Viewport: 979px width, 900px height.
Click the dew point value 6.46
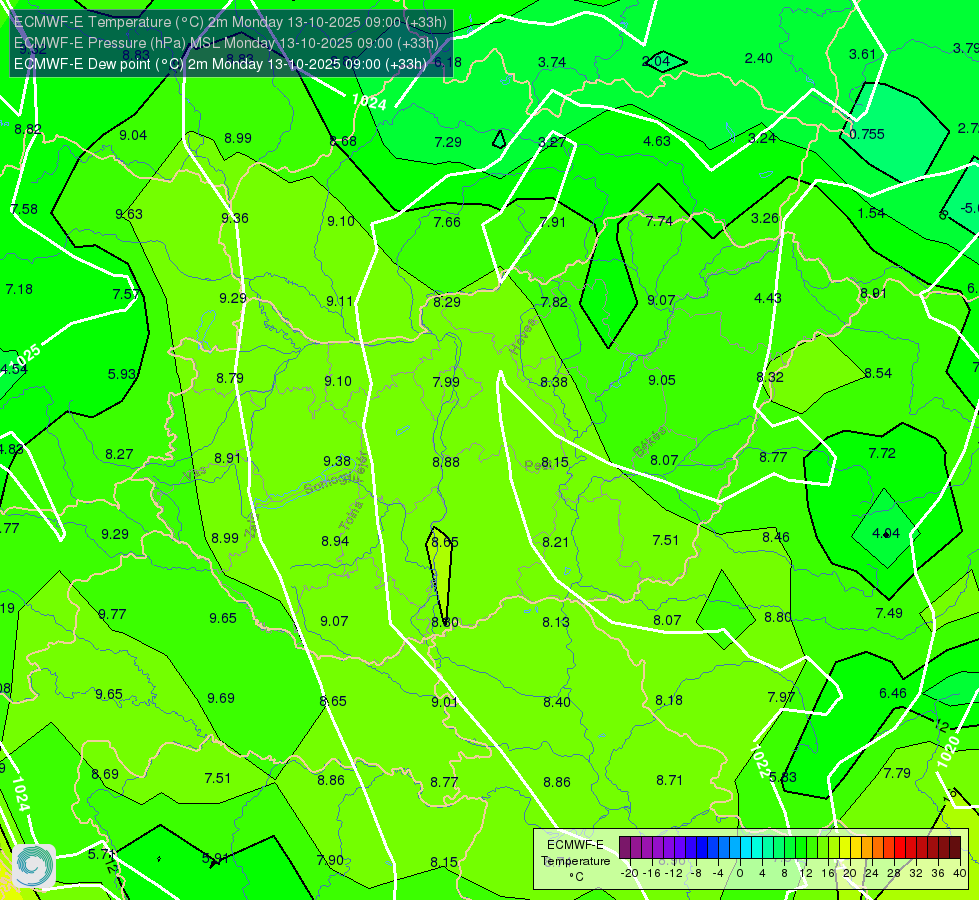click(893, 693)
